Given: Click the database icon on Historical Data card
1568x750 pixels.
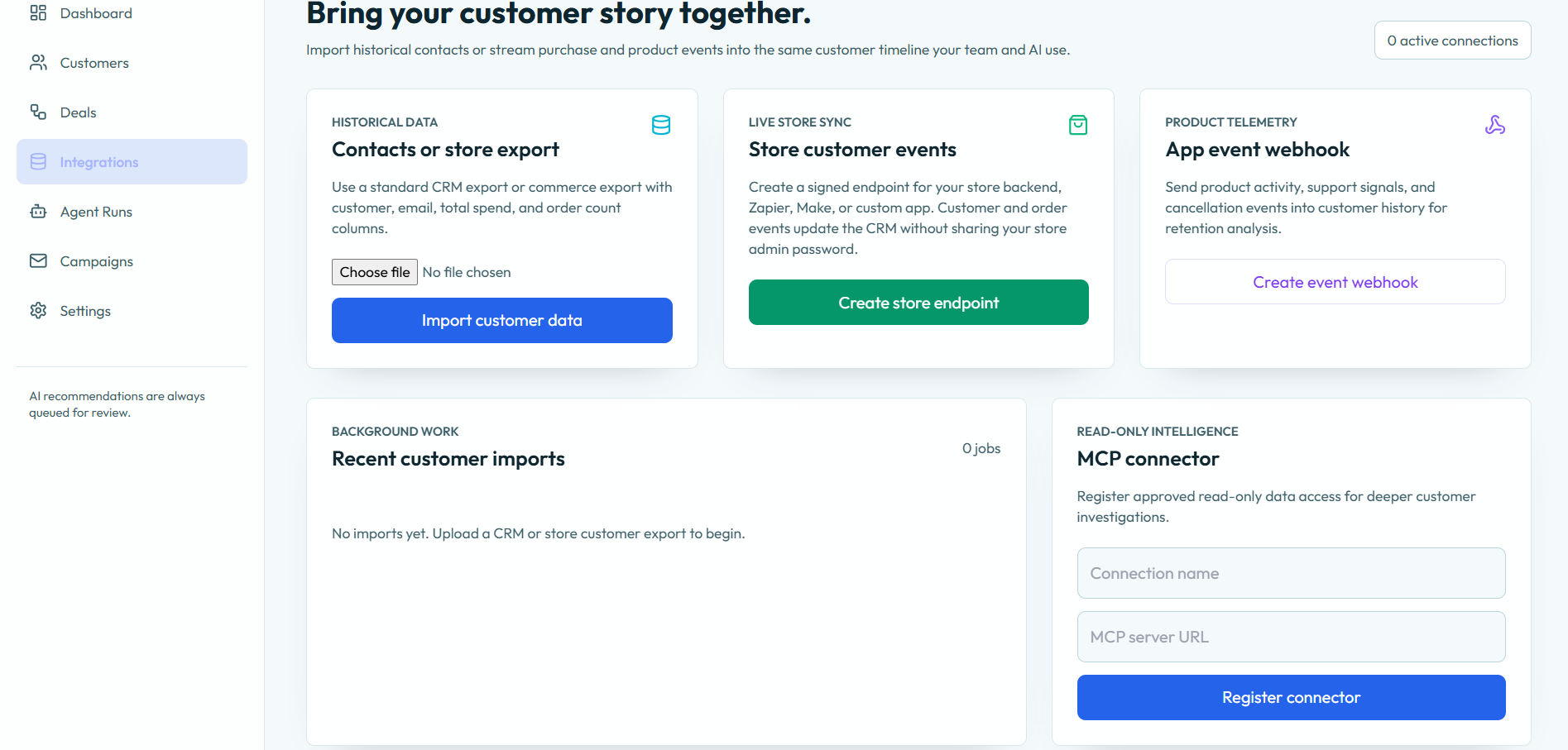Looking at the screenshot, I should (x=661, y=125).
